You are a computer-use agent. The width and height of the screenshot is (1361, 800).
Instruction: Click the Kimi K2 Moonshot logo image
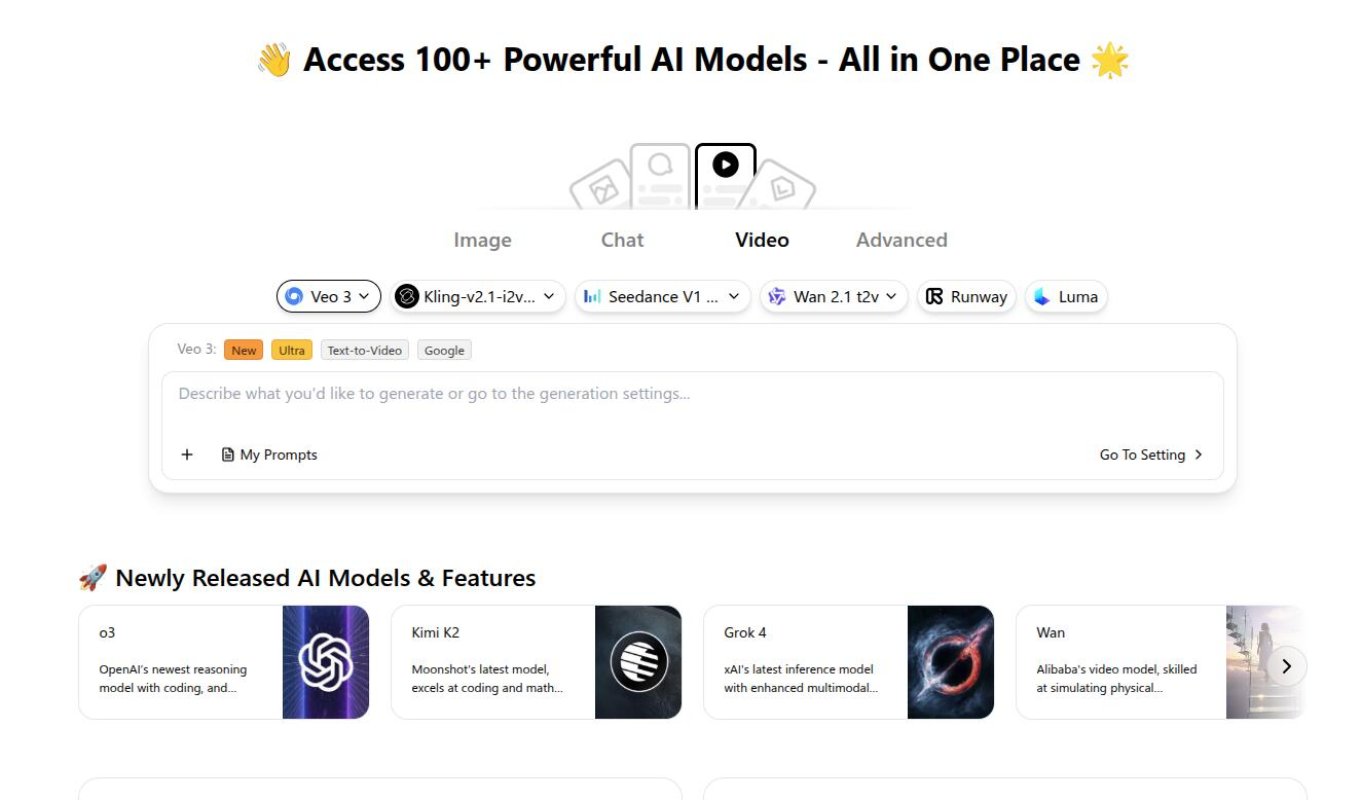(x=638, y=662)
